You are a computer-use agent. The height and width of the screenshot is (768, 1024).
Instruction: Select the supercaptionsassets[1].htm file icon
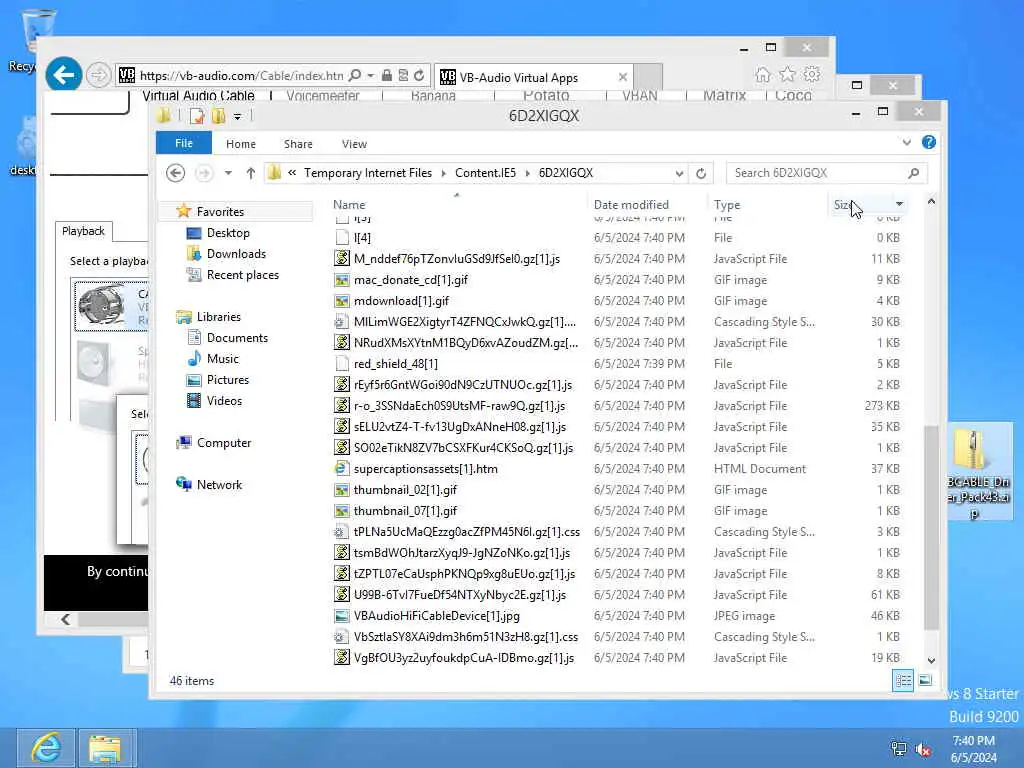(x=341, y=469)
